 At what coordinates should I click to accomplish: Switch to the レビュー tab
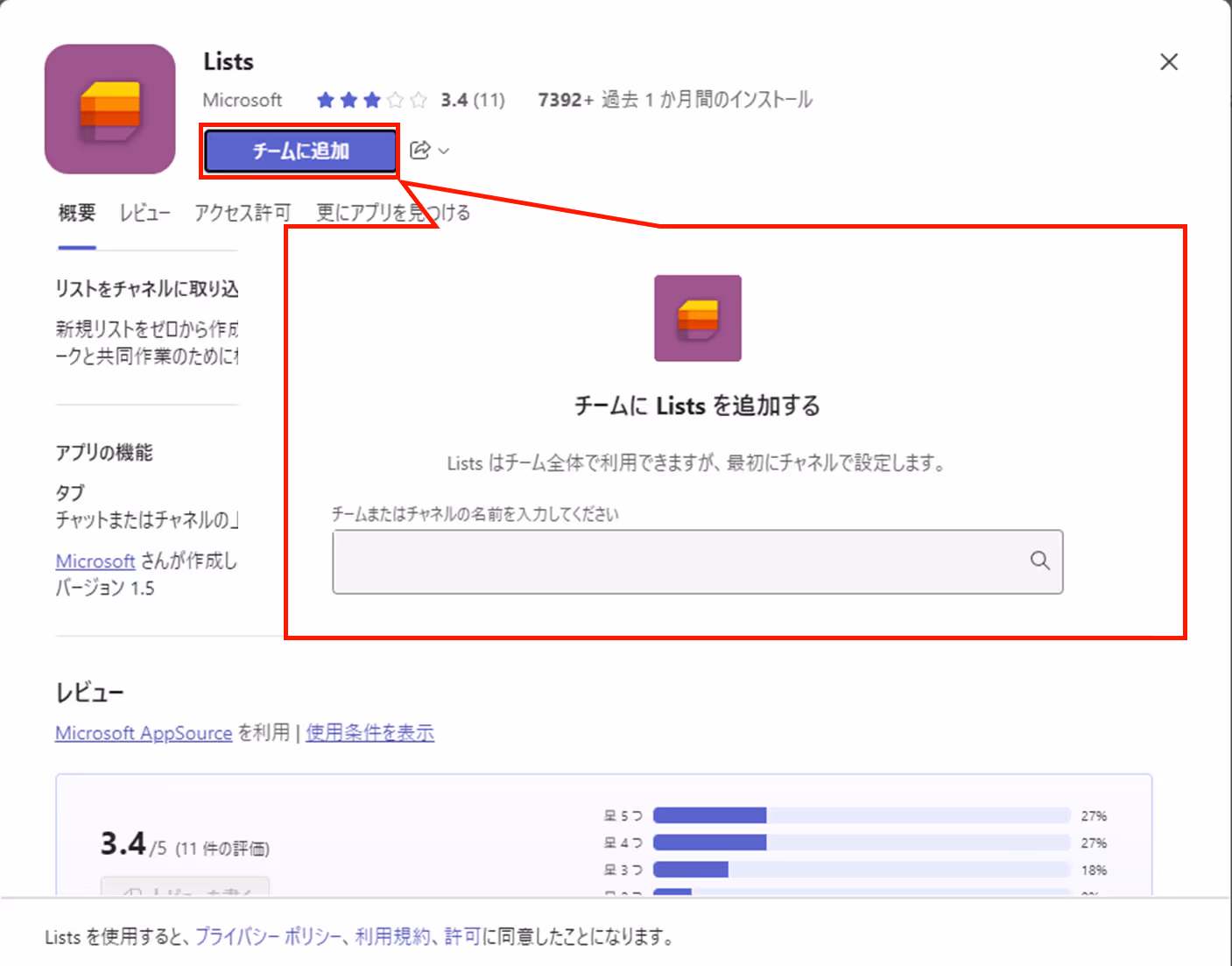(145, 213)
